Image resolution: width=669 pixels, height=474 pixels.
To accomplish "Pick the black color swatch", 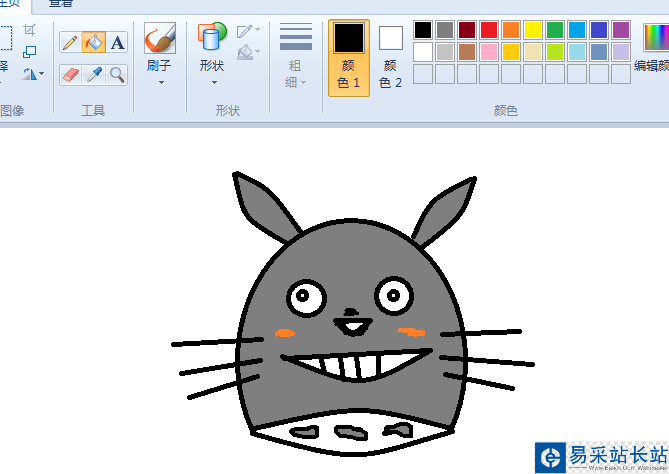I will 423,30.
